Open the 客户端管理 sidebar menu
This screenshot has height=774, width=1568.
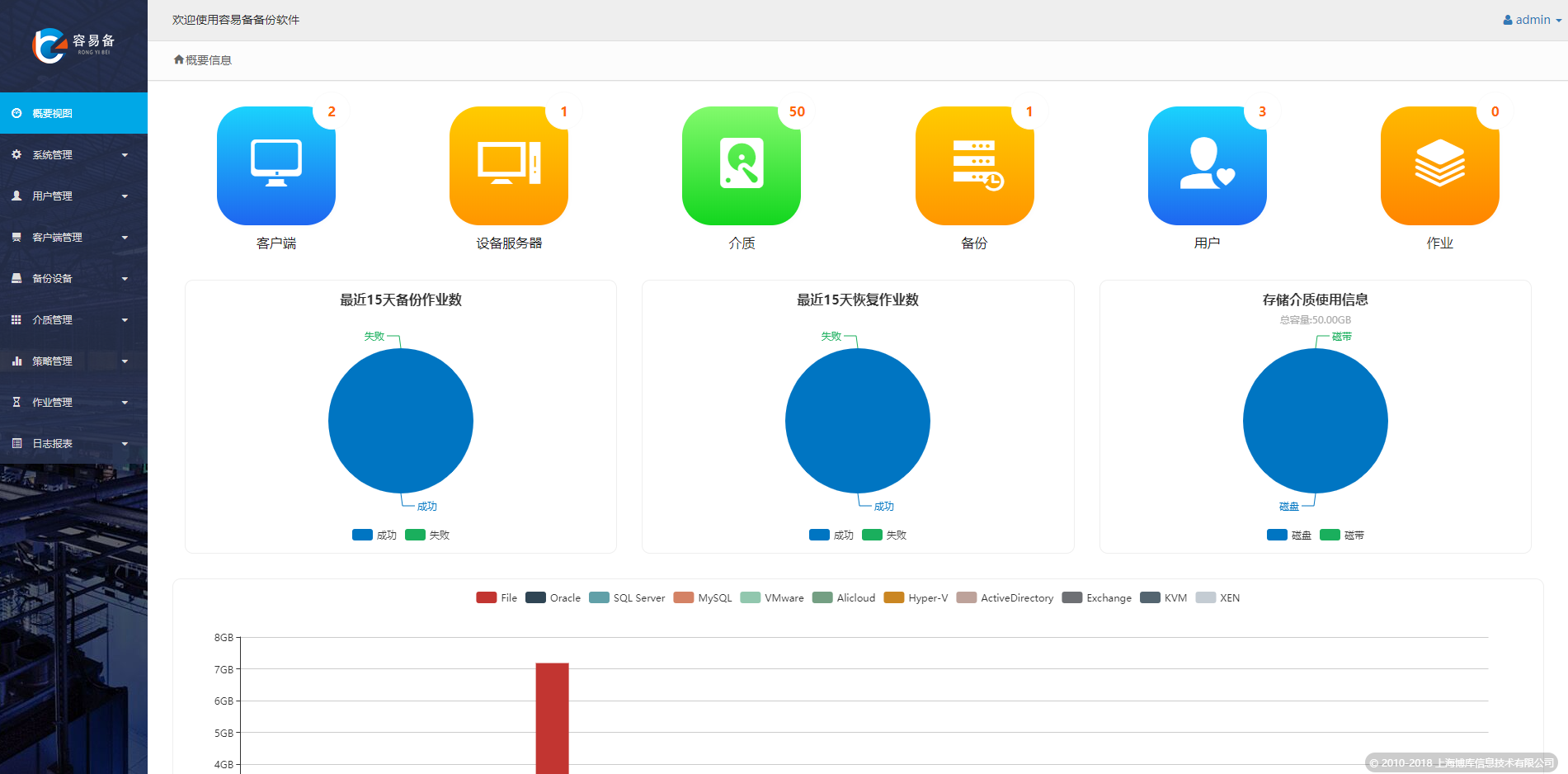[x=73, y=237]
